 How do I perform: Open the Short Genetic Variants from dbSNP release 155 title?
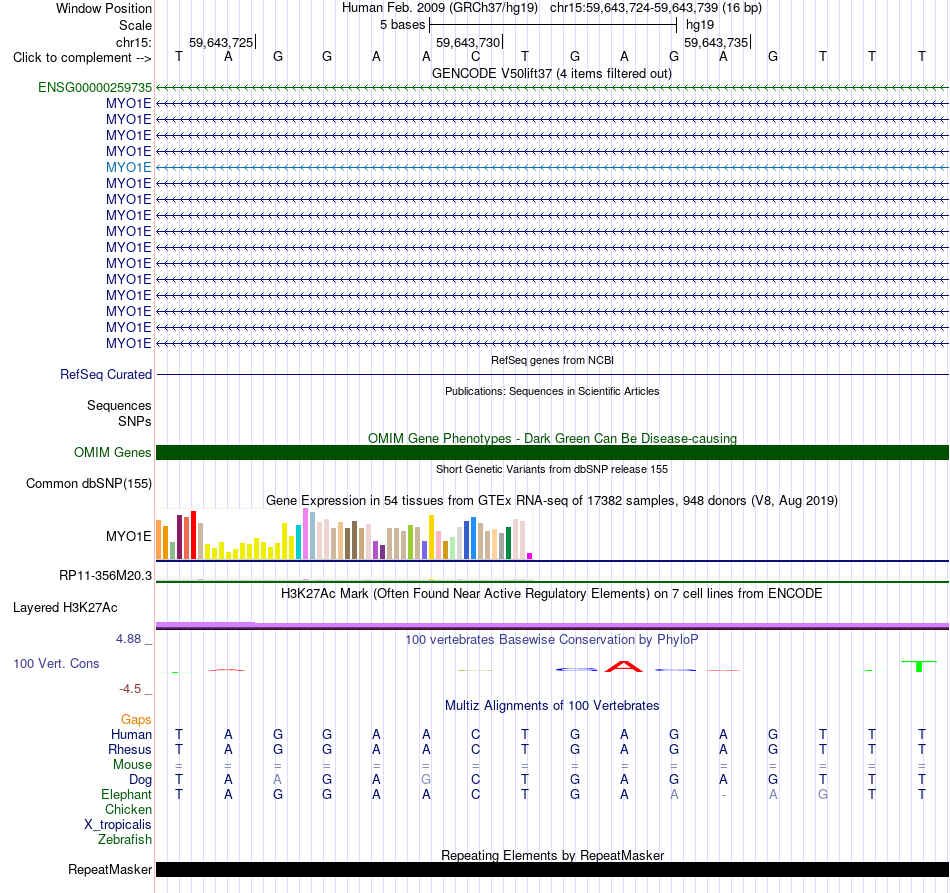click(x=552, y=469)
